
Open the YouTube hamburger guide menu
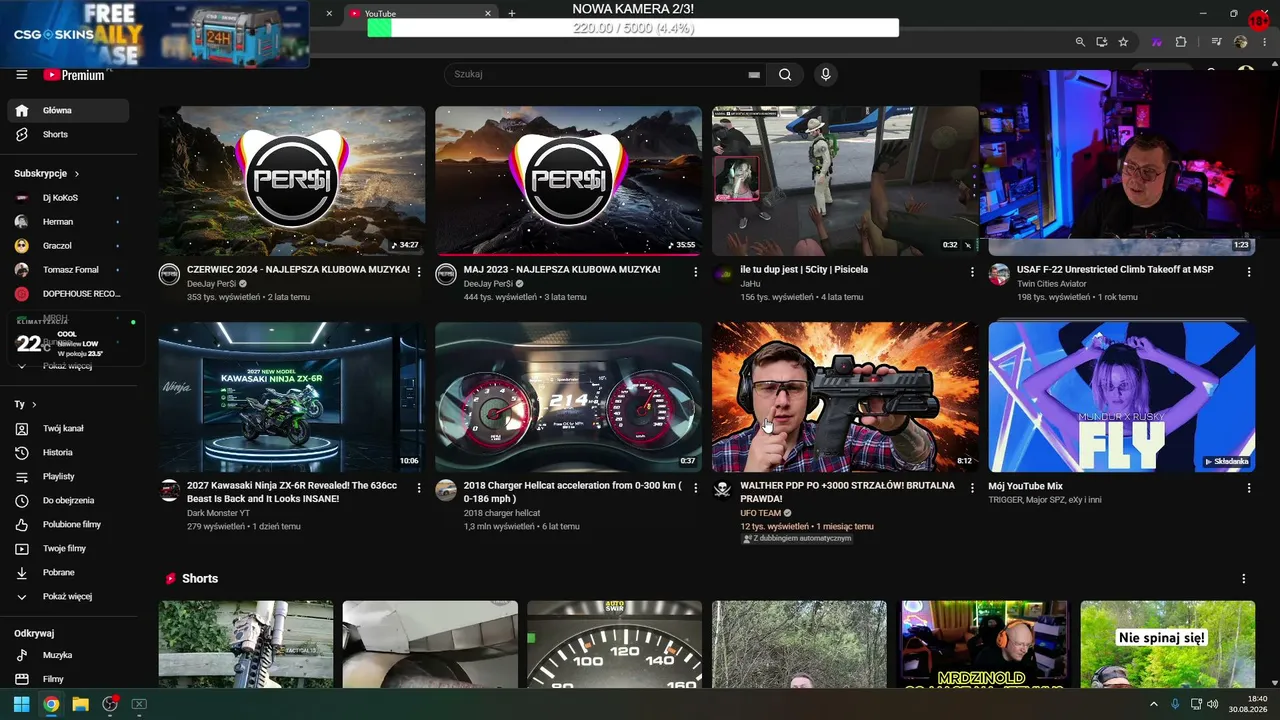(x=21, y=75)
